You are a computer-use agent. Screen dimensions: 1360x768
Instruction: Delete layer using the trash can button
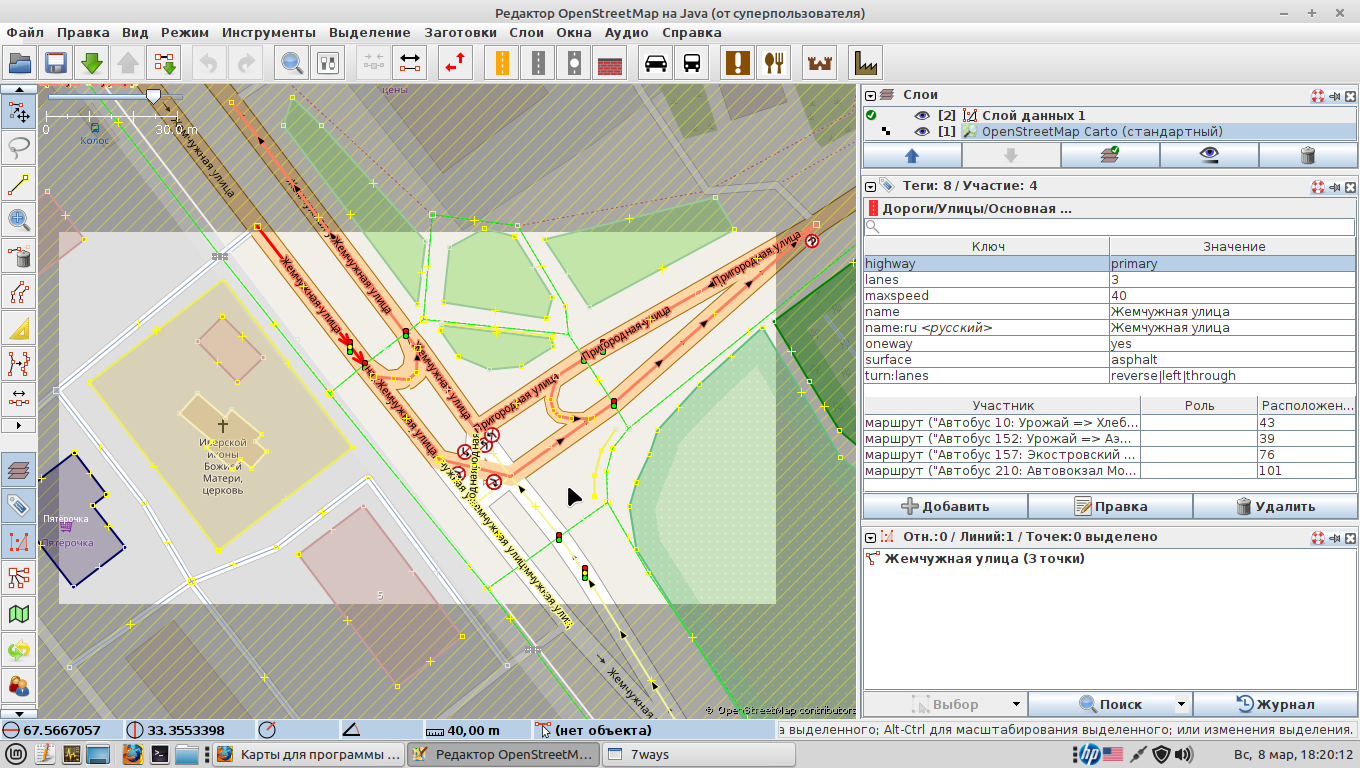1307,155
